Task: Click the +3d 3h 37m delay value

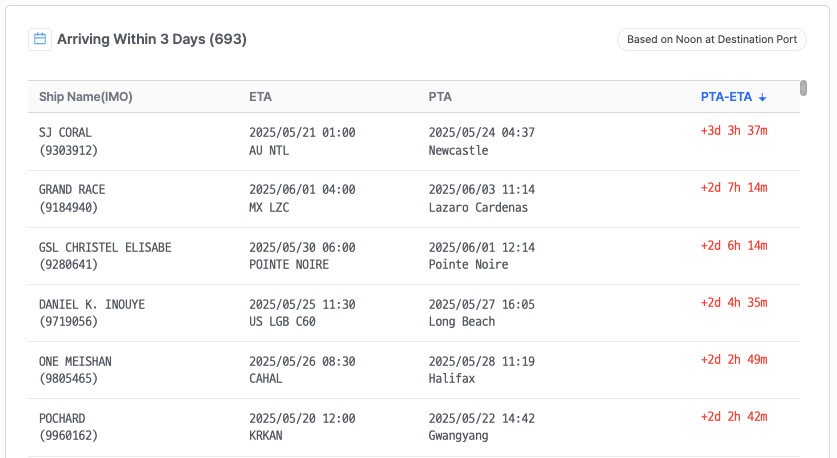Action: (734, 131)
